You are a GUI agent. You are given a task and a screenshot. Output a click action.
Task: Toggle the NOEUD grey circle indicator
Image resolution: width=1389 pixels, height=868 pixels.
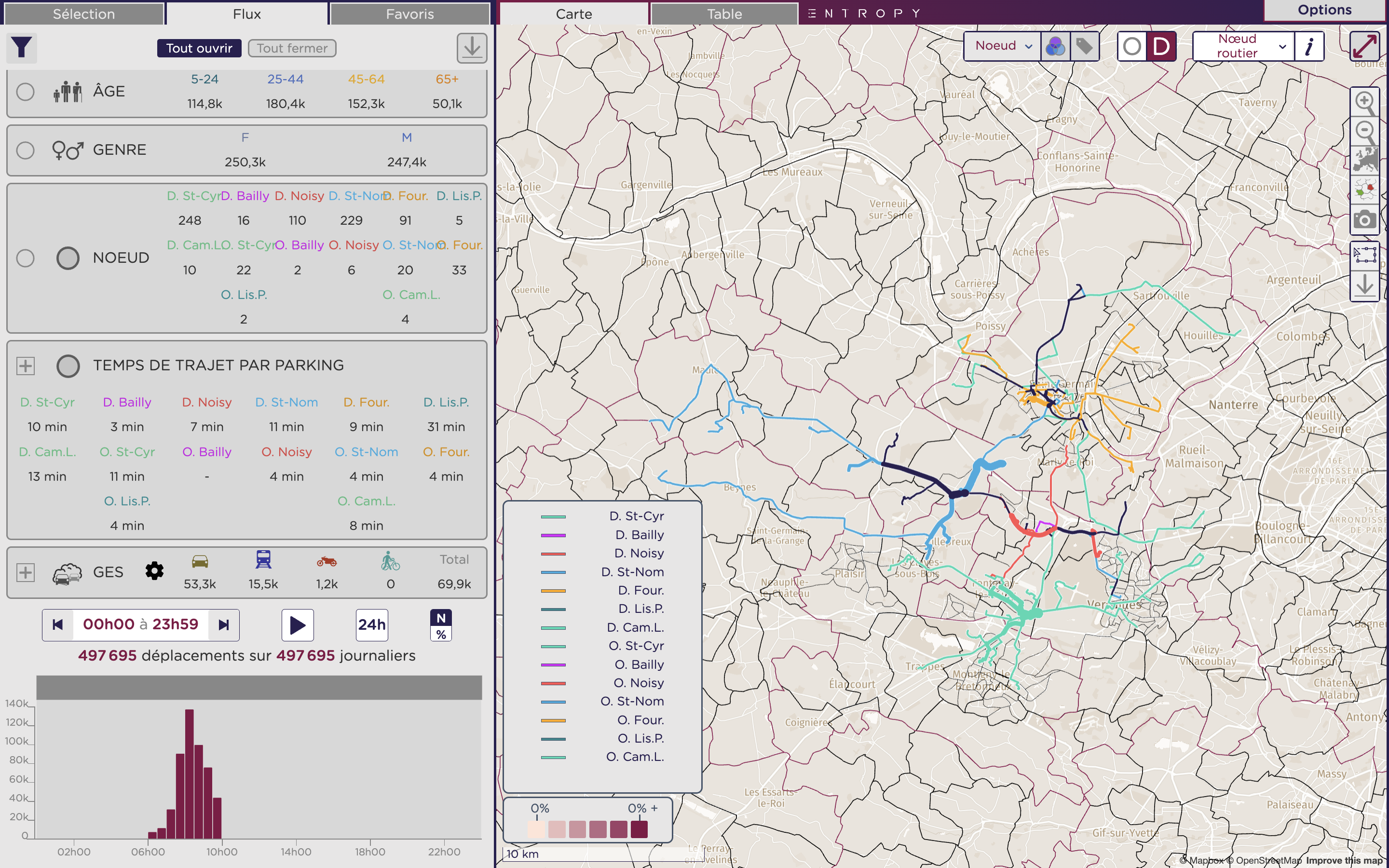68,258
